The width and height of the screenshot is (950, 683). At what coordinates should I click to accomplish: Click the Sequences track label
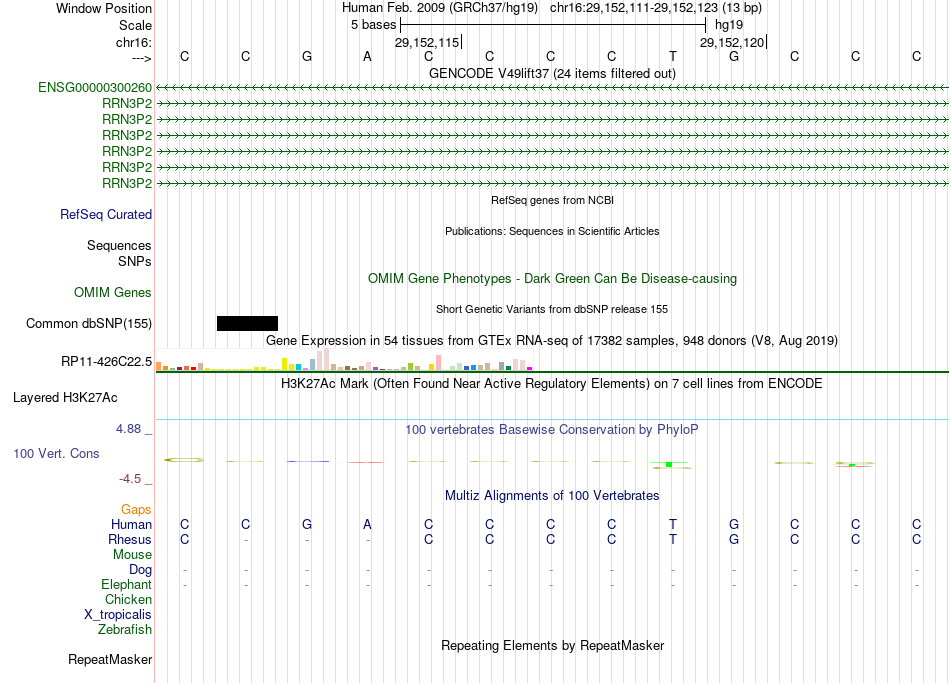(x=119, y=245)
